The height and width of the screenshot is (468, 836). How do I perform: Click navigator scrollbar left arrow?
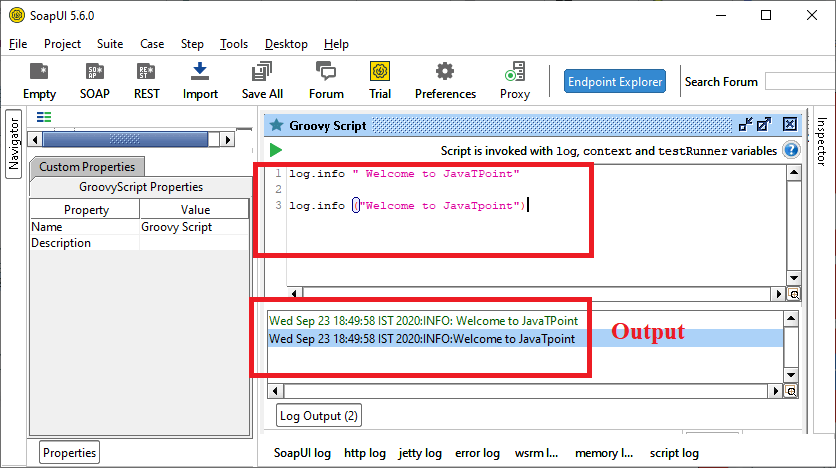35,140
